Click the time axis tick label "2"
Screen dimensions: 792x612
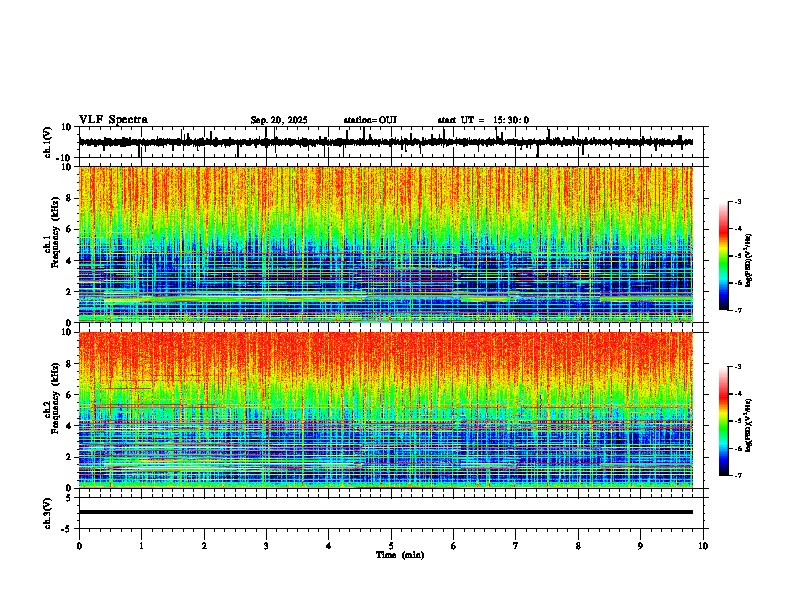coord(204,546)
